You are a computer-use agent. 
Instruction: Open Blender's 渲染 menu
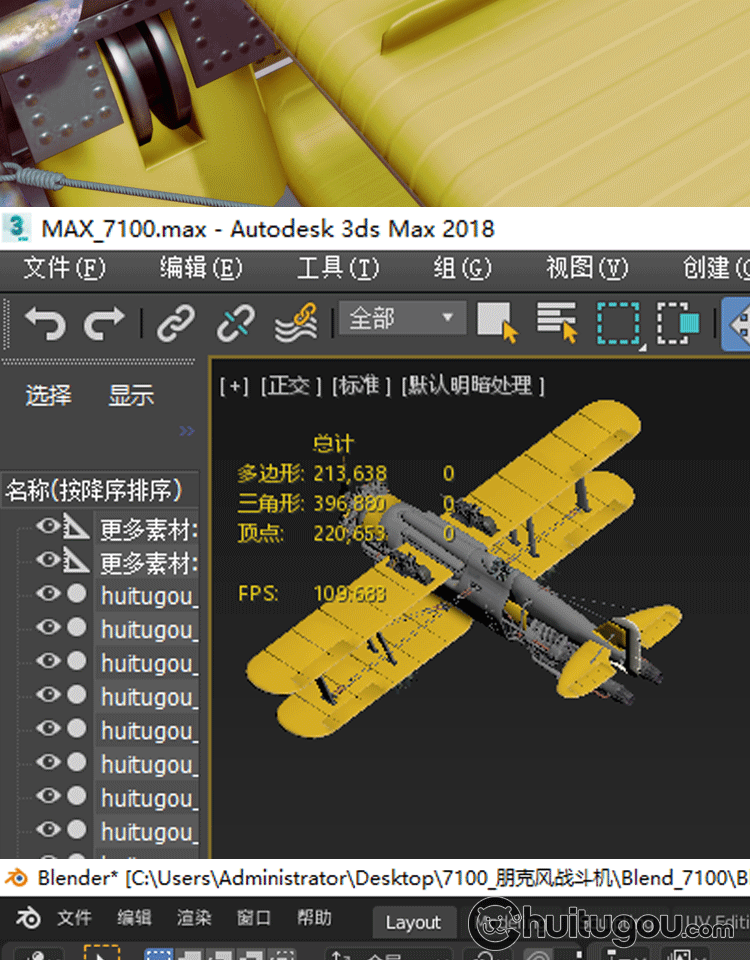pos(194,918)
